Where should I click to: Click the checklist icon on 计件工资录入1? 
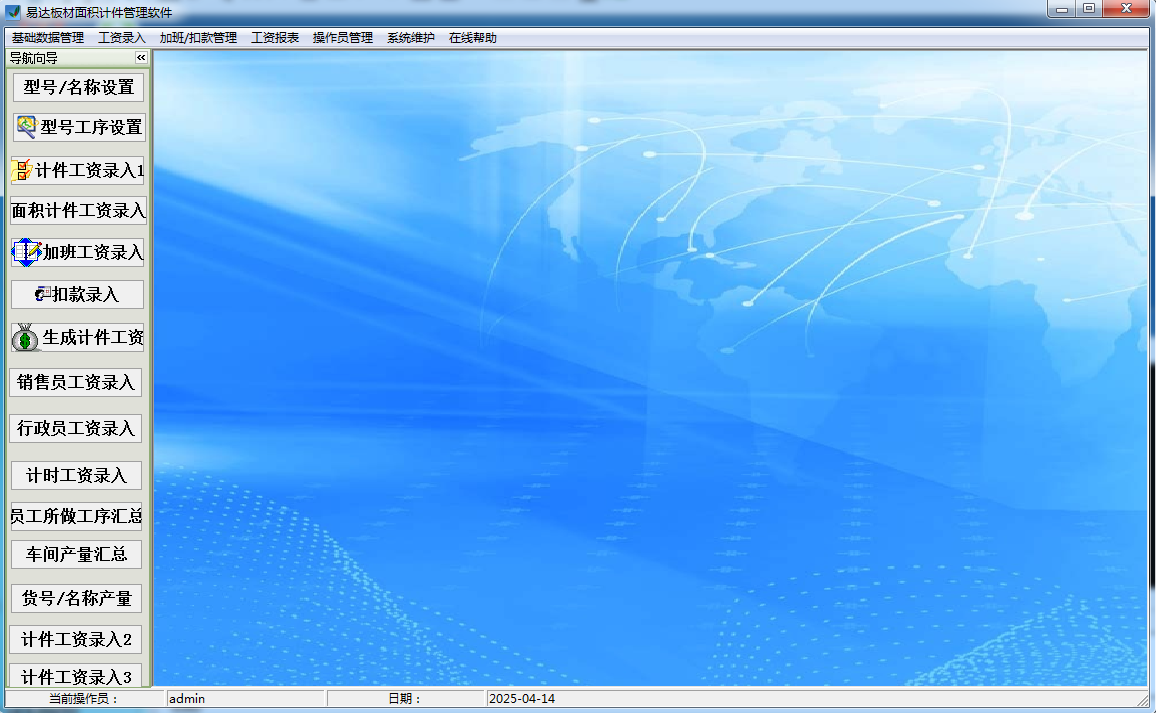tap(22, 170)
